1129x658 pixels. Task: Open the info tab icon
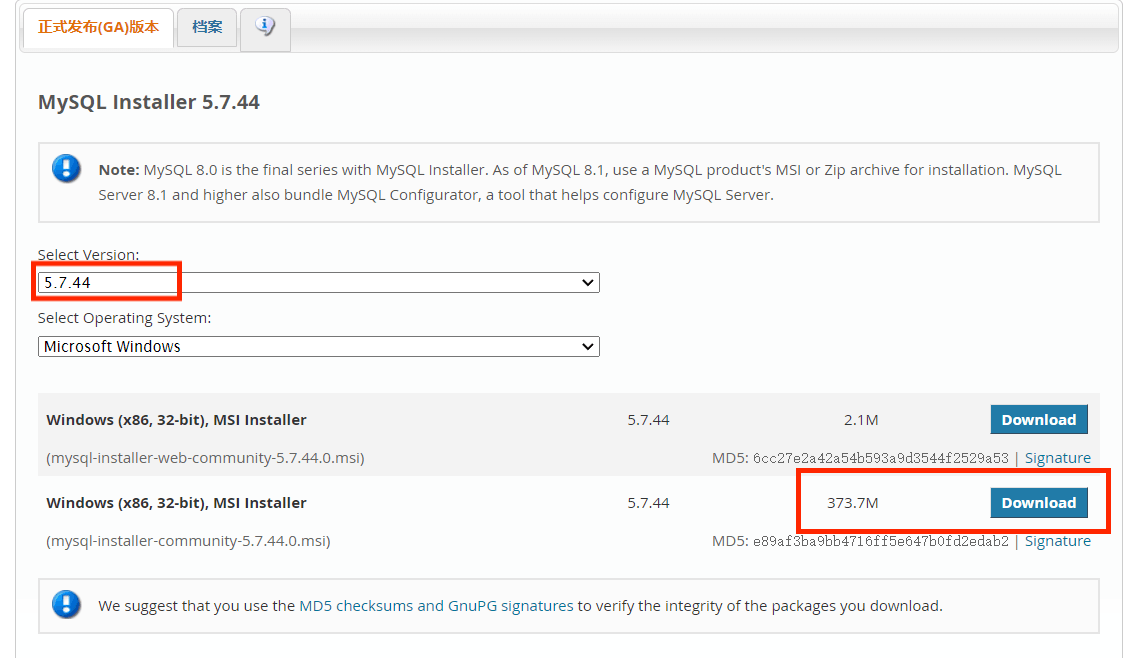[x=265, y=27]
